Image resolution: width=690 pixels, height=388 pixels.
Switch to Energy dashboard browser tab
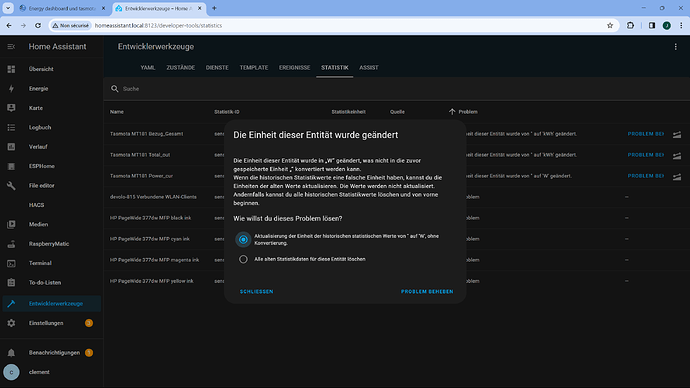tap(62, 8)
